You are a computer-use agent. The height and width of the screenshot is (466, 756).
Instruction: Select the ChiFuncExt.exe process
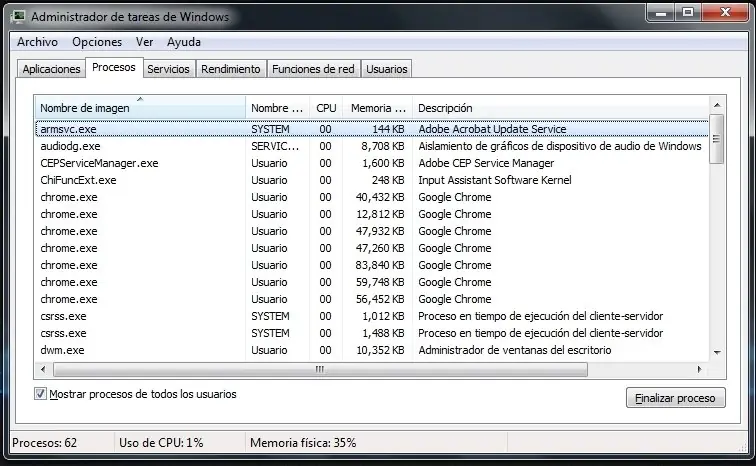372,180
